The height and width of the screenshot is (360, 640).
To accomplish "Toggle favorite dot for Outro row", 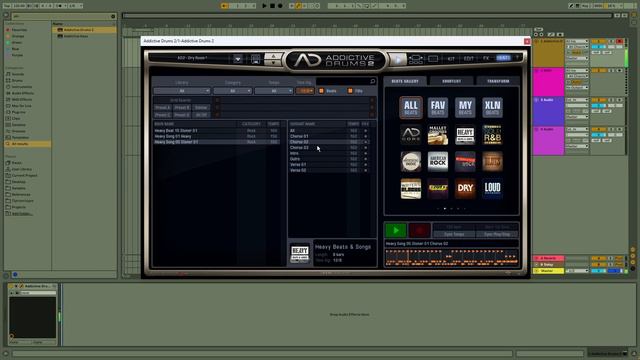I will coord(365,159).
